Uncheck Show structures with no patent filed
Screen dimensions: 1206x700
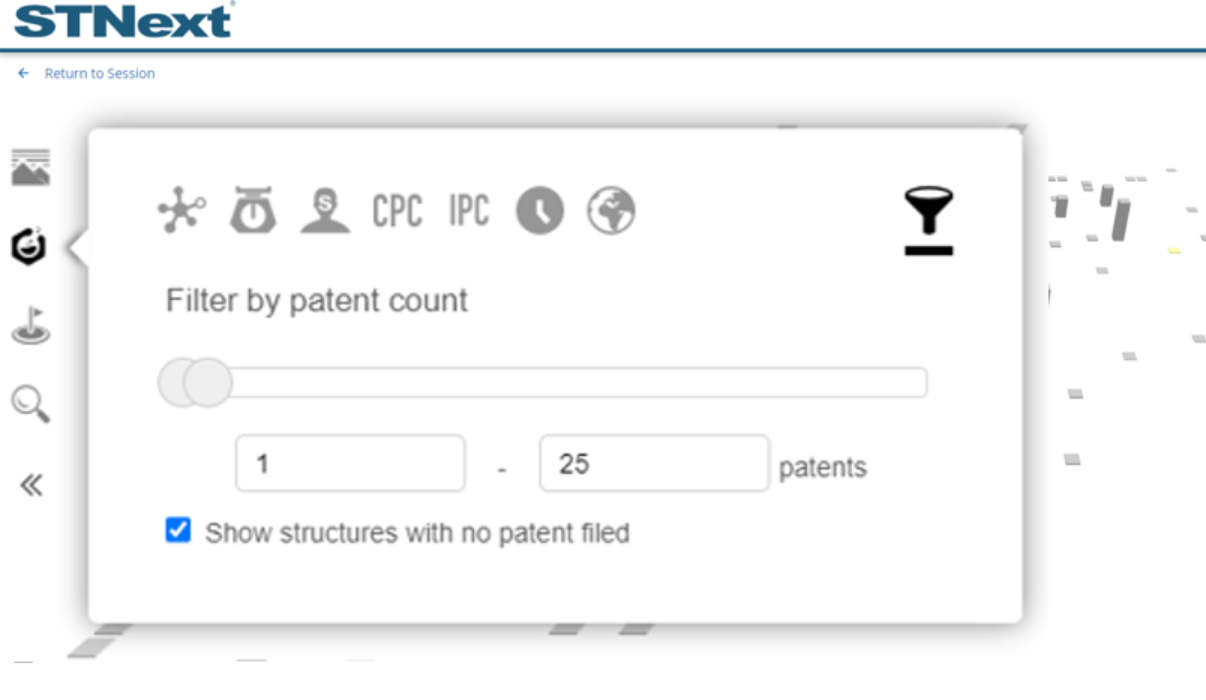coord(178,530)
